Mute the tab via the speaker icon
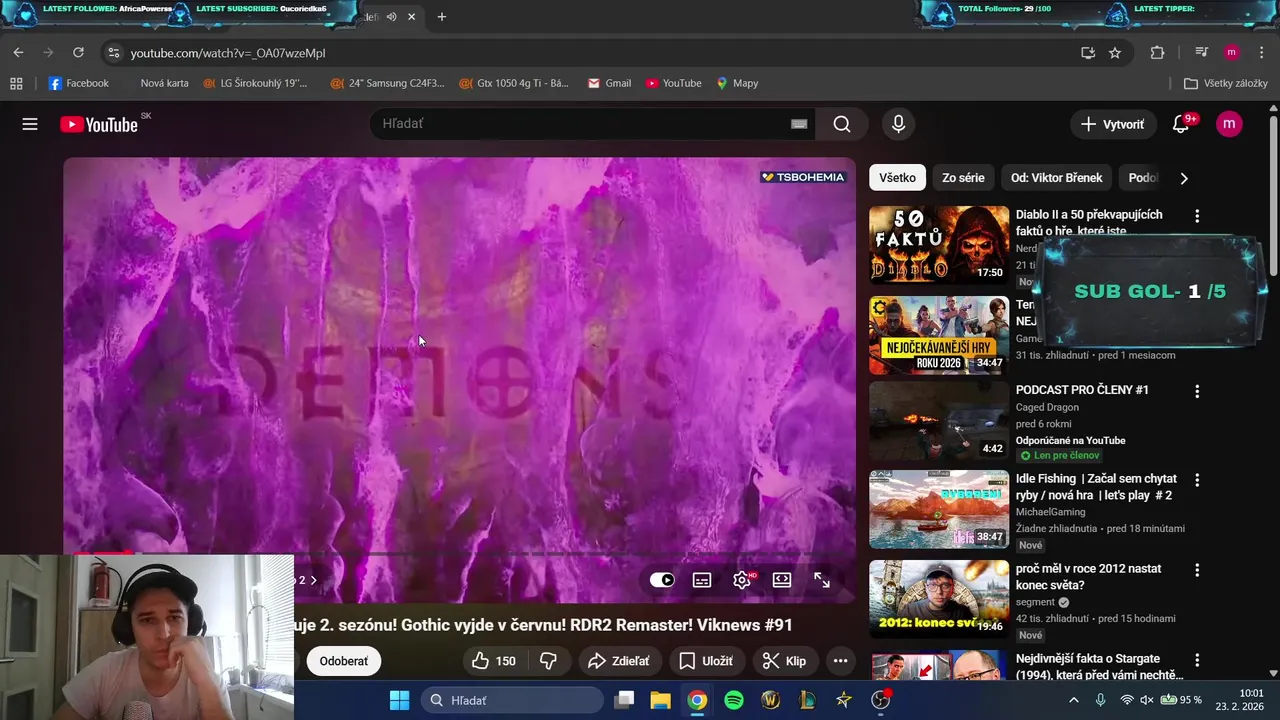Viewport: 1280px width, 720px height. [x=391, y=17]
